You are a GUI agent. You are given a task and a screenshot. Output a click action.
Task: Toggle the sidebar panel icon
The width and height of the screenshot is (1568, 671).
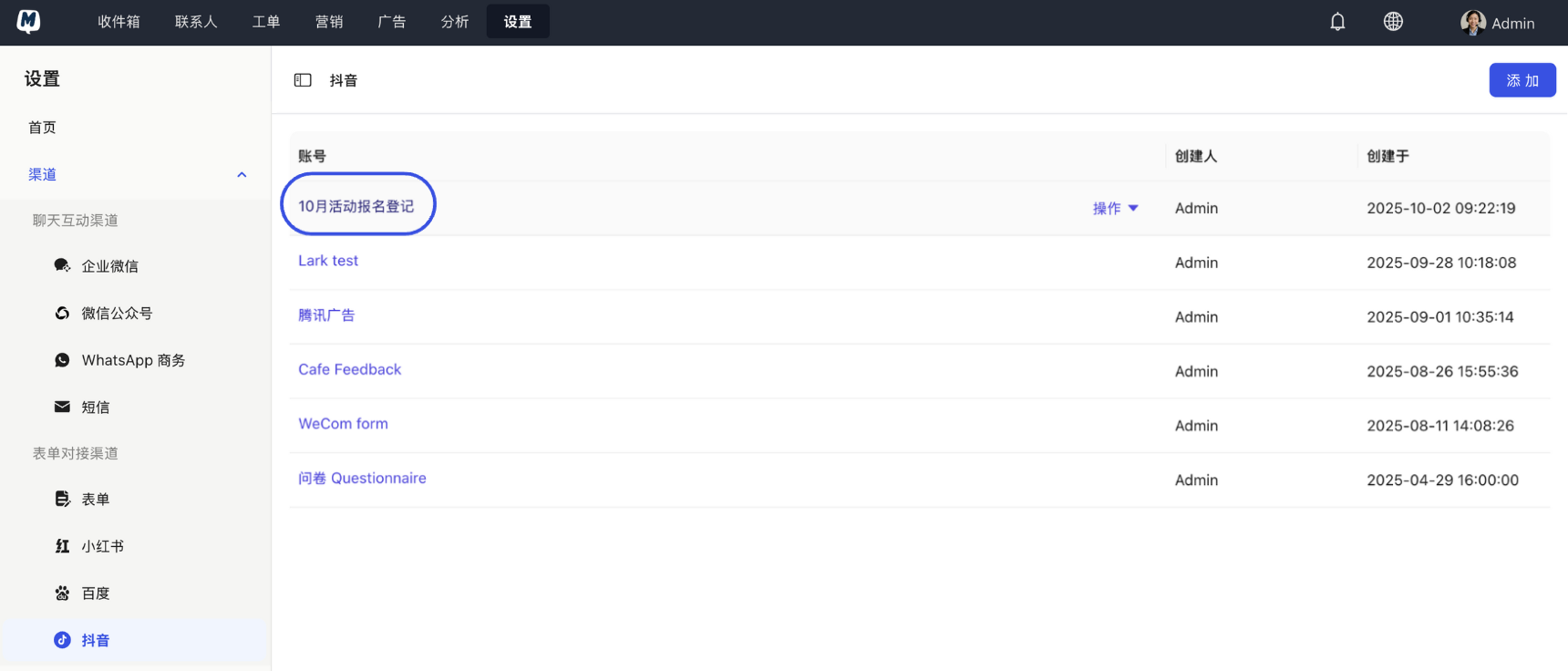tap(303, 80)
